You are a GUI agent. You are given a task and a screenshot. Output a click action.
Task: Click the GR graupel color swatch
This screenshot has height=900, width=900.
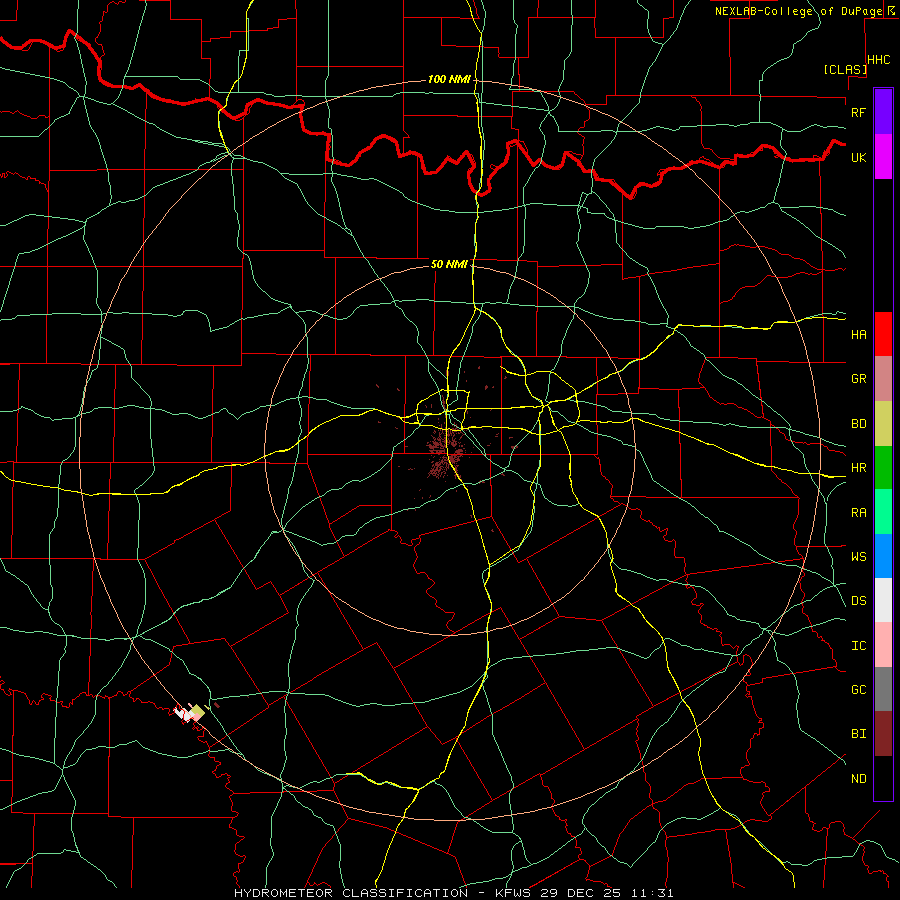click(883, 379)
